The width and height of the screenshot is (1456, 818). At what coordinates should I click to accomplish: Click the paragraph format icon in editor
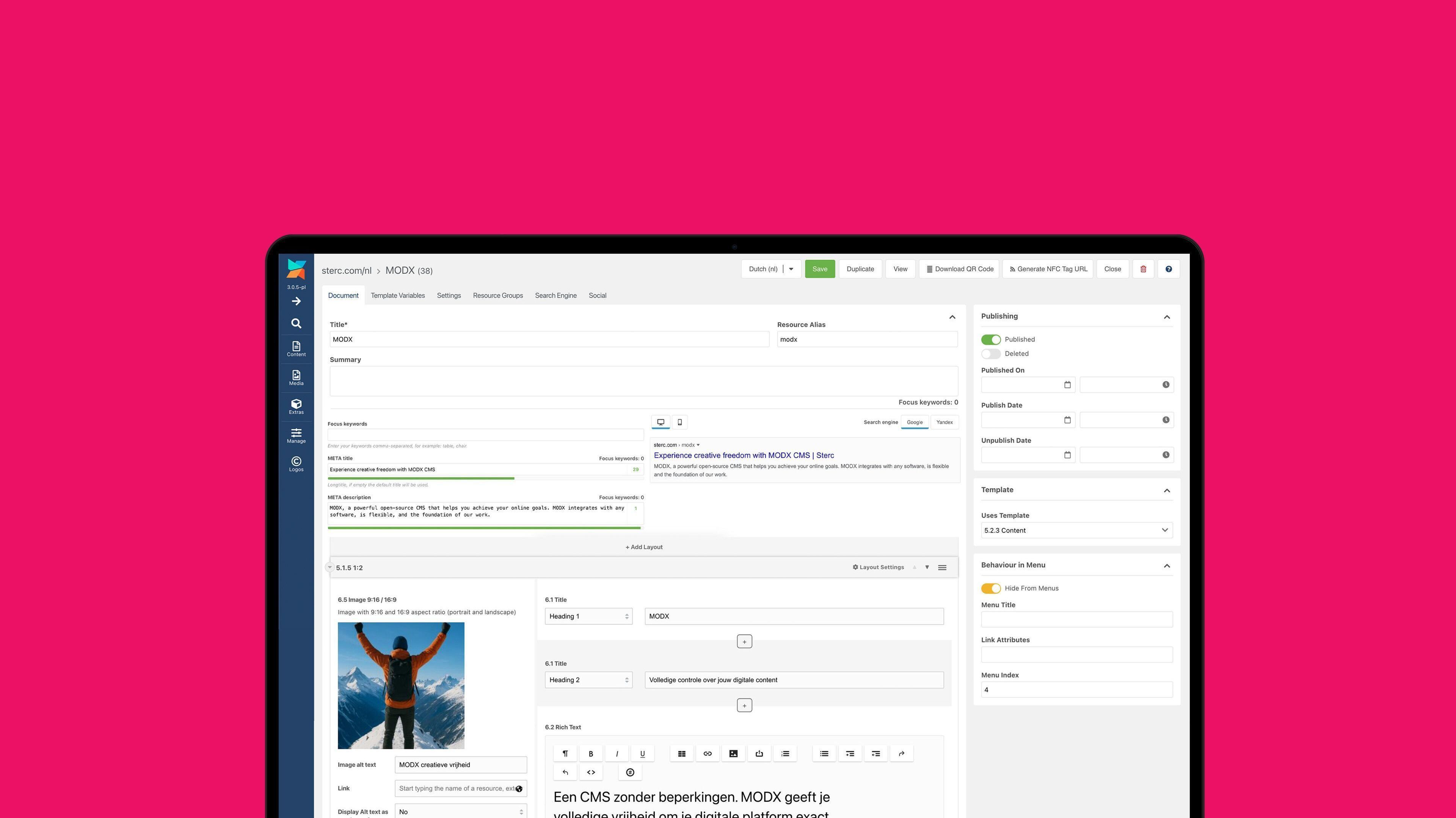pyautogui.click(x=565, y=754)
